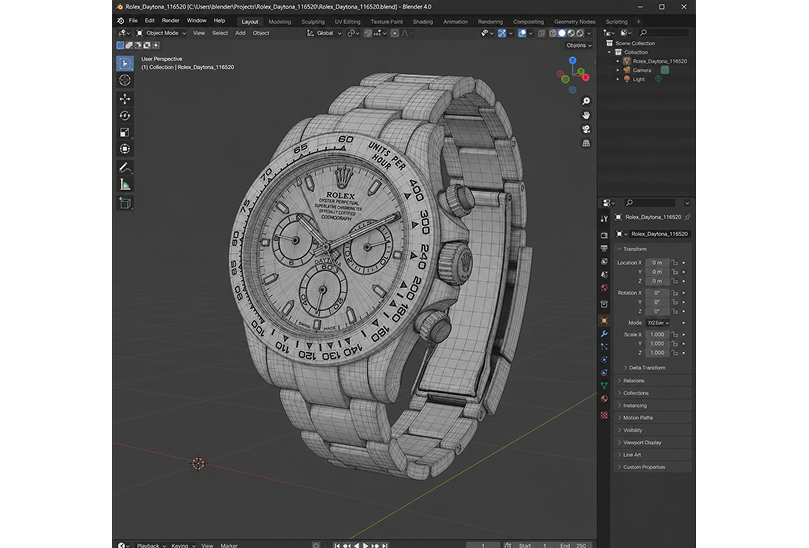Select the Measure tool

[125, 185]
